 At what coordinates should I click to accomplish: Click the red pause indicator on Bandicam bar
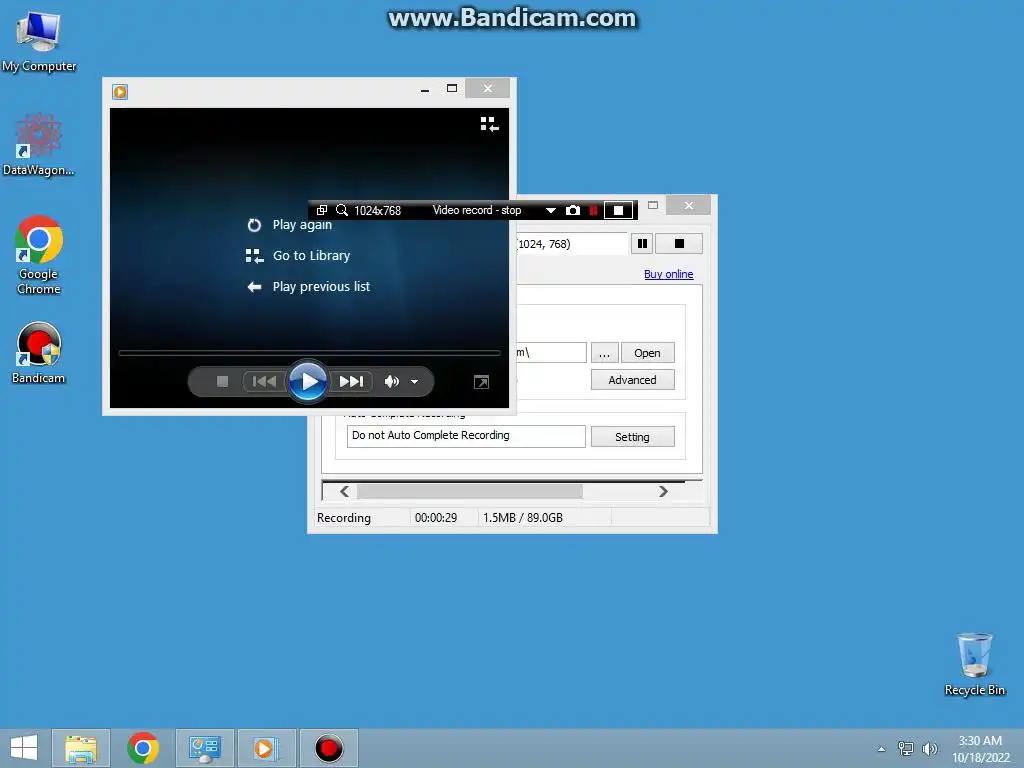point(593,210)
